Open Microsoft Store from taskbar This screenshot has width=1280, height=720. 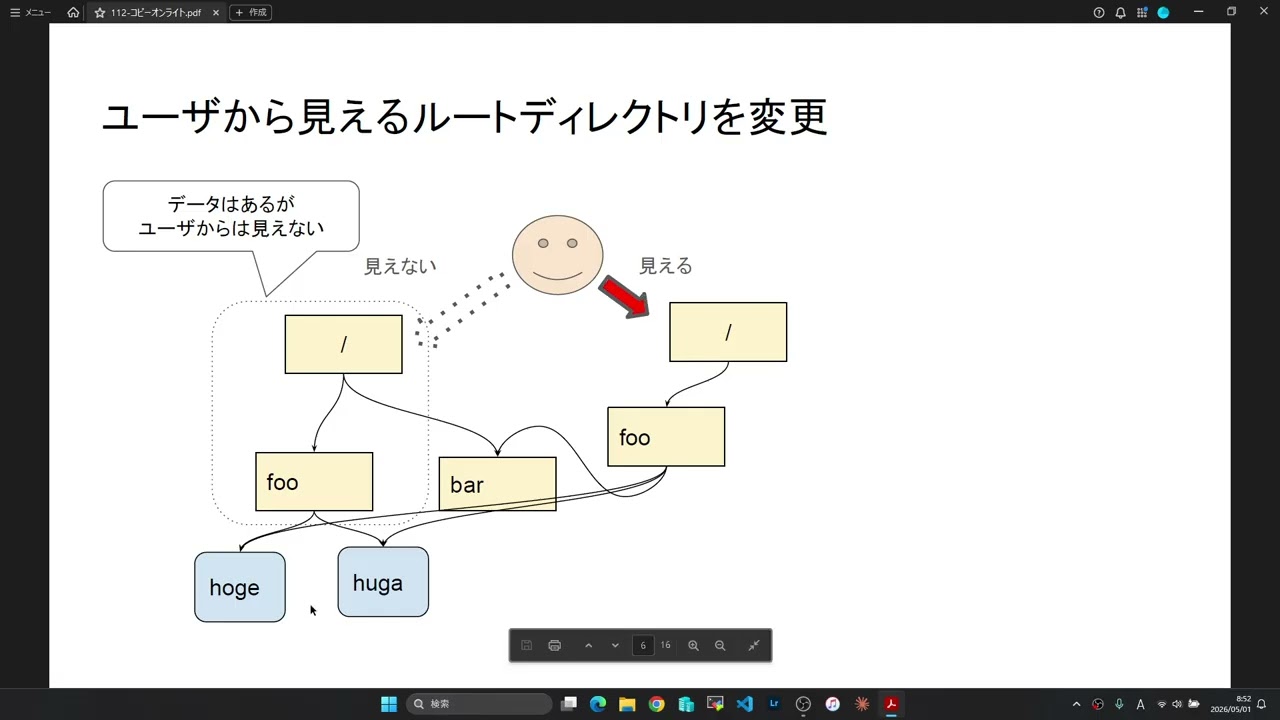click(x=686, y=704)
